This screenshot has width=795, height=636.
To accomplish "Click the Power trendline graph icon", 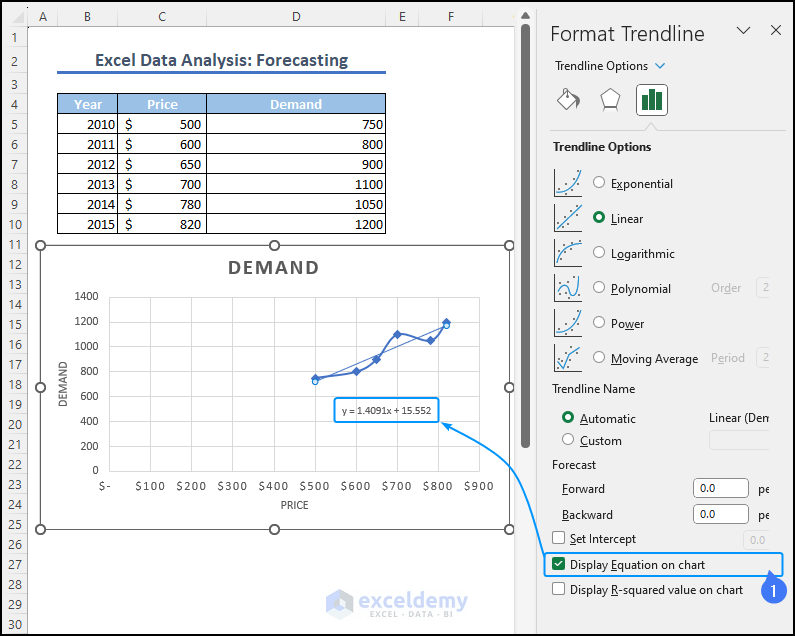I will click(x=568, y=323).
